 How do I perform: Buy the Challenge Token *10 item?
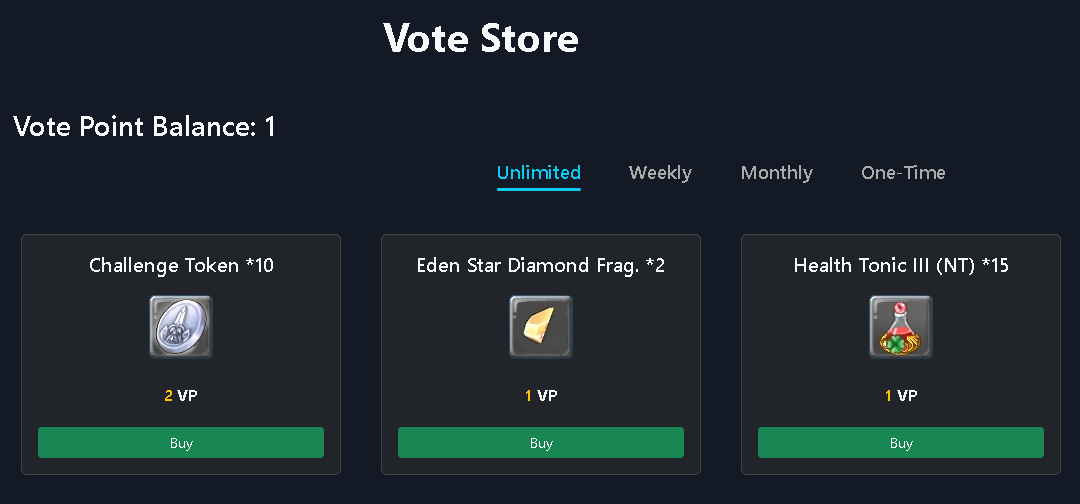coord(181,443)
